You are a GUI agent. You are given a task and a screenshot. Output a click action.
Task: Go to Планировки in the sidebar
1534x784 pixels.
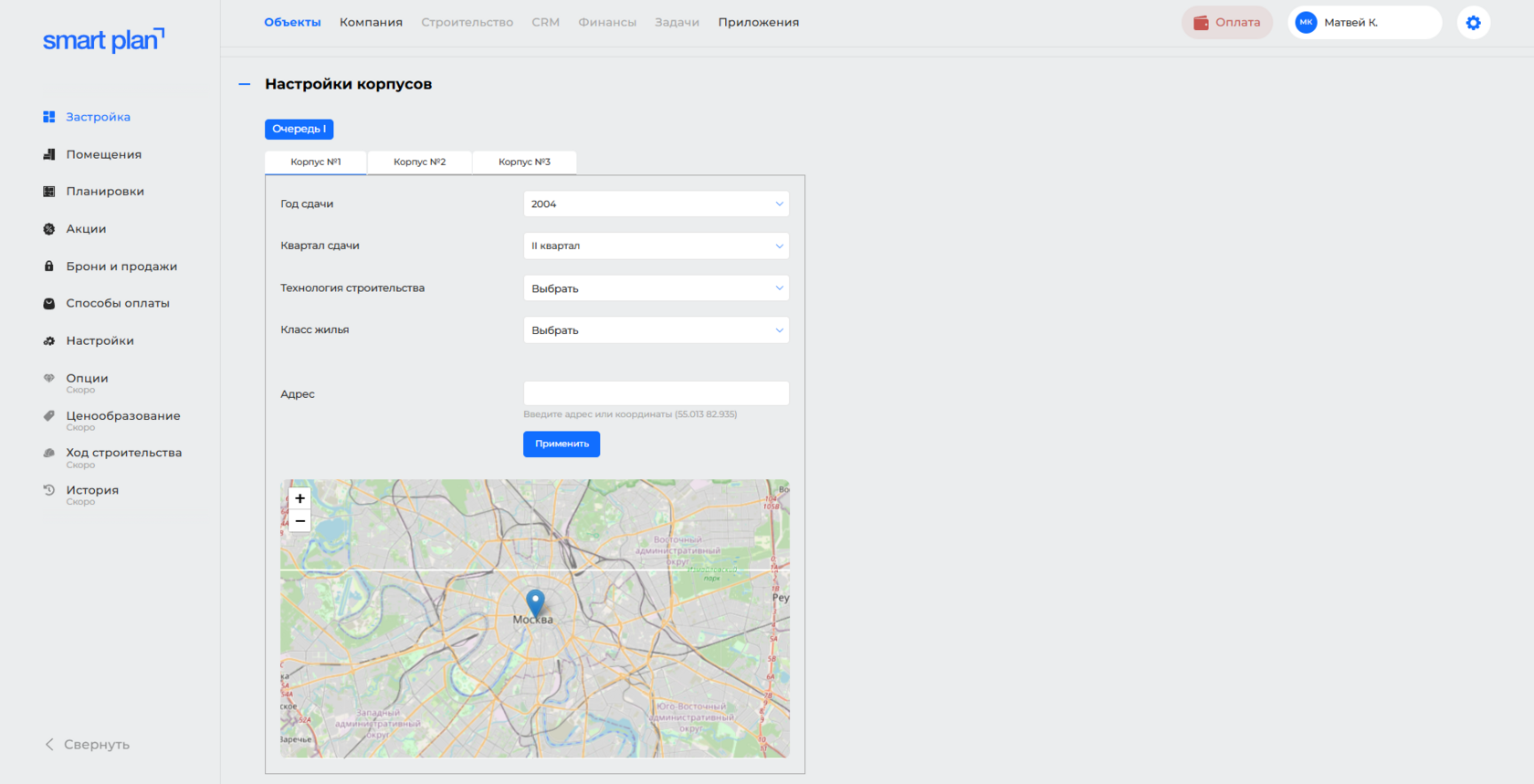coord(105,192)
